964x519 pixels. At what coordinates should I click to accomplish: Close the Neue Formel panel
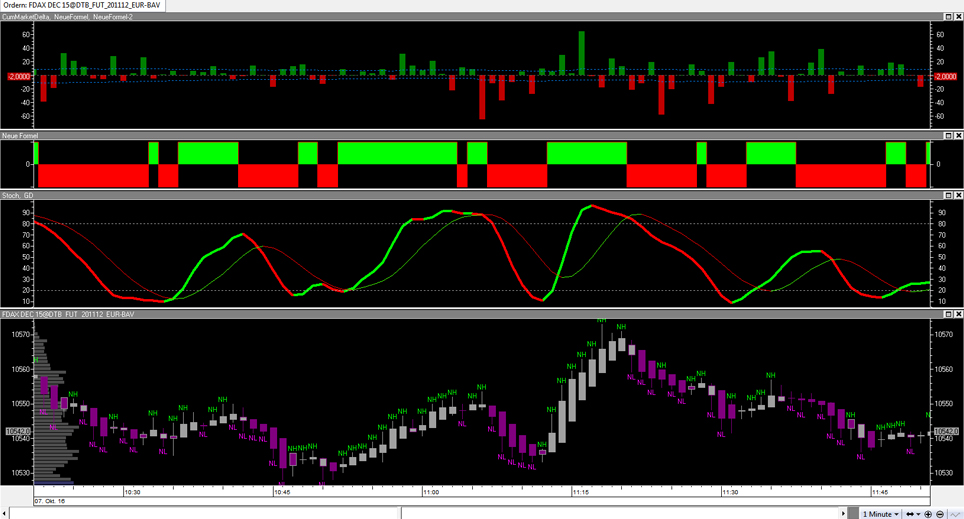(x=957, y=135)
